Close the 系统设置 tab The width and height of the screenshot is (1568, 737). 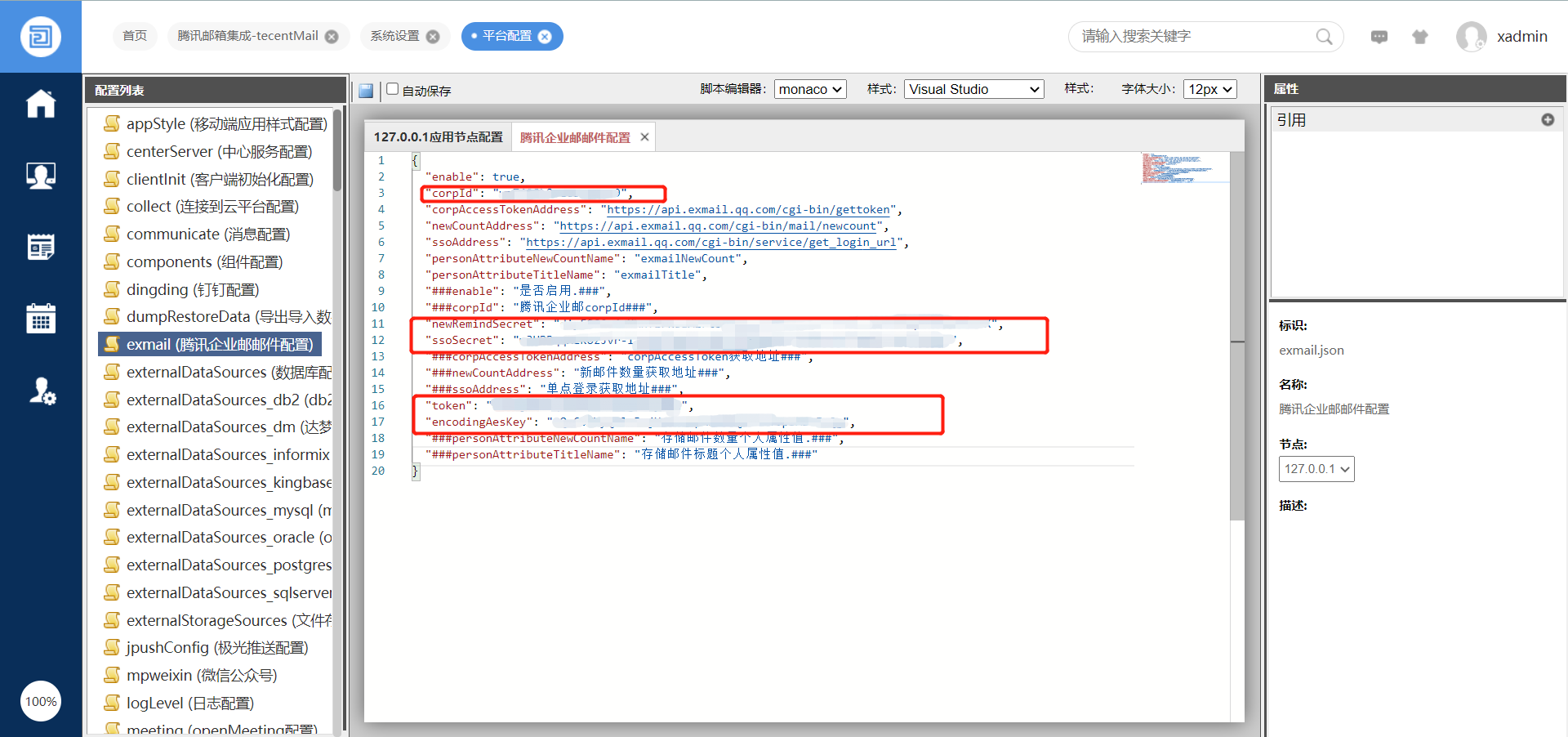pos(433,37)
